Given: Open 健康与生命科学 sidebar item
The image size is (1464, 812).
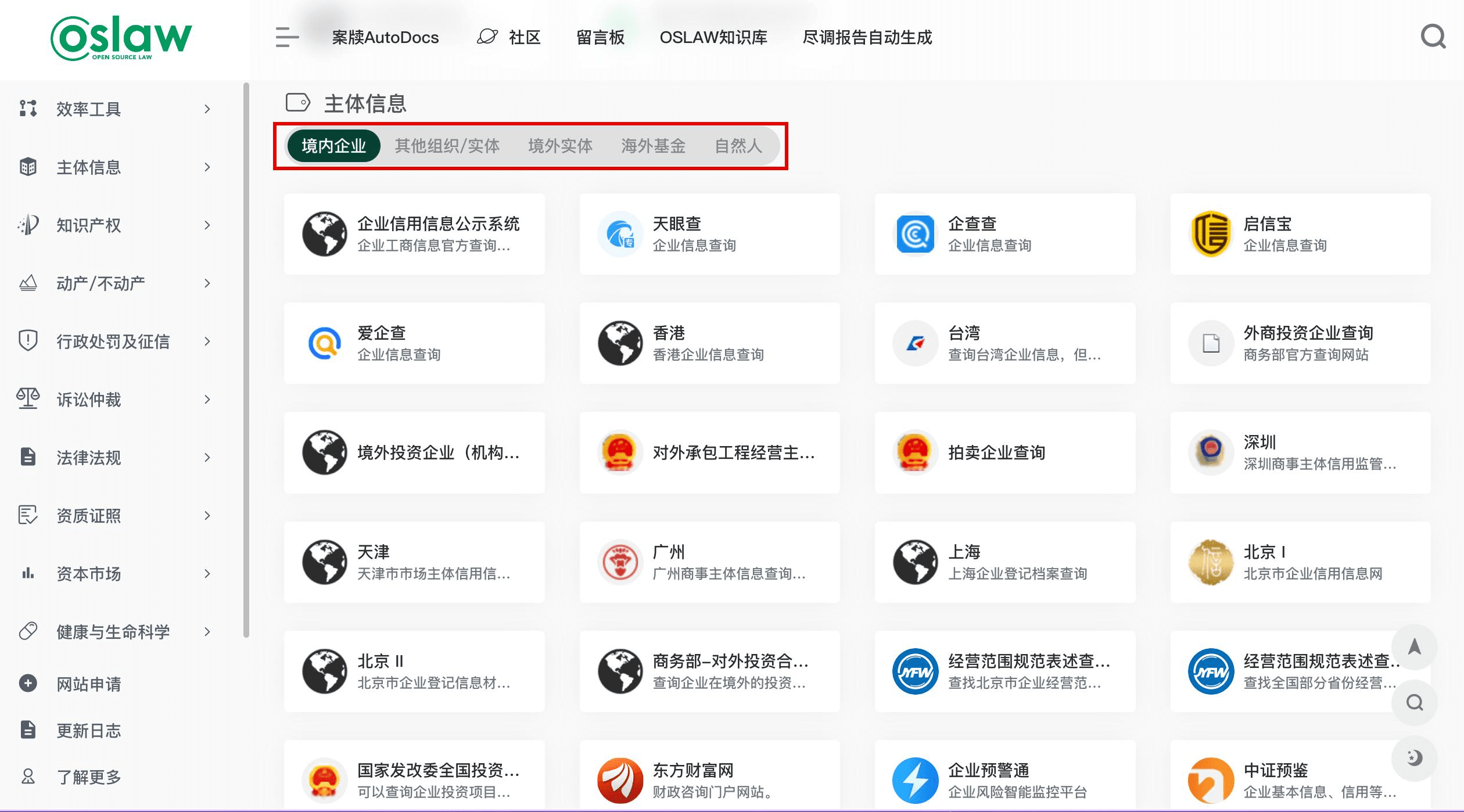Looking at the screenshot, I should [x=113, y=631].
